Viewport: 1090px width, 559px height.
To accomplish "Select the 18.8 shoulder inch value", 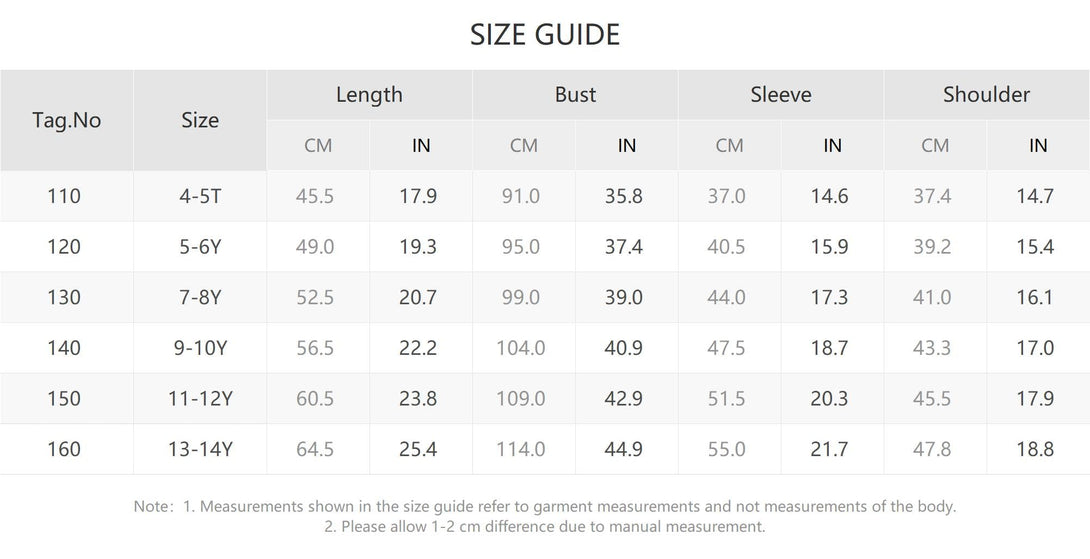I will [1035, 450].
